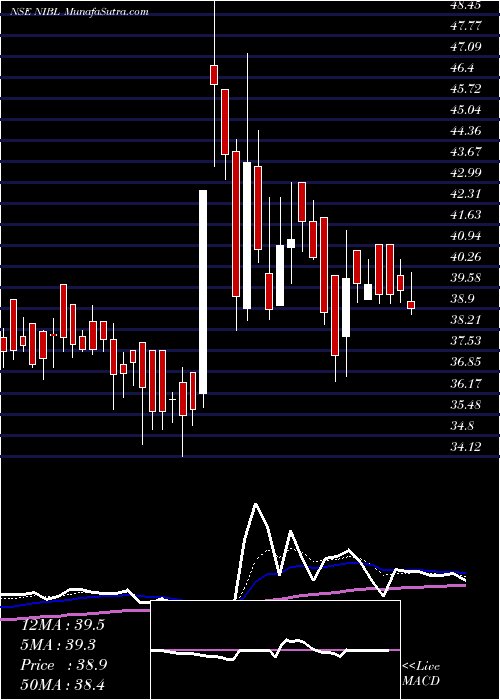Image resolution: width=500 pixels, height=700 pixels.
Task: Click the 40.94 price axis label
Action: coord(466,236)
